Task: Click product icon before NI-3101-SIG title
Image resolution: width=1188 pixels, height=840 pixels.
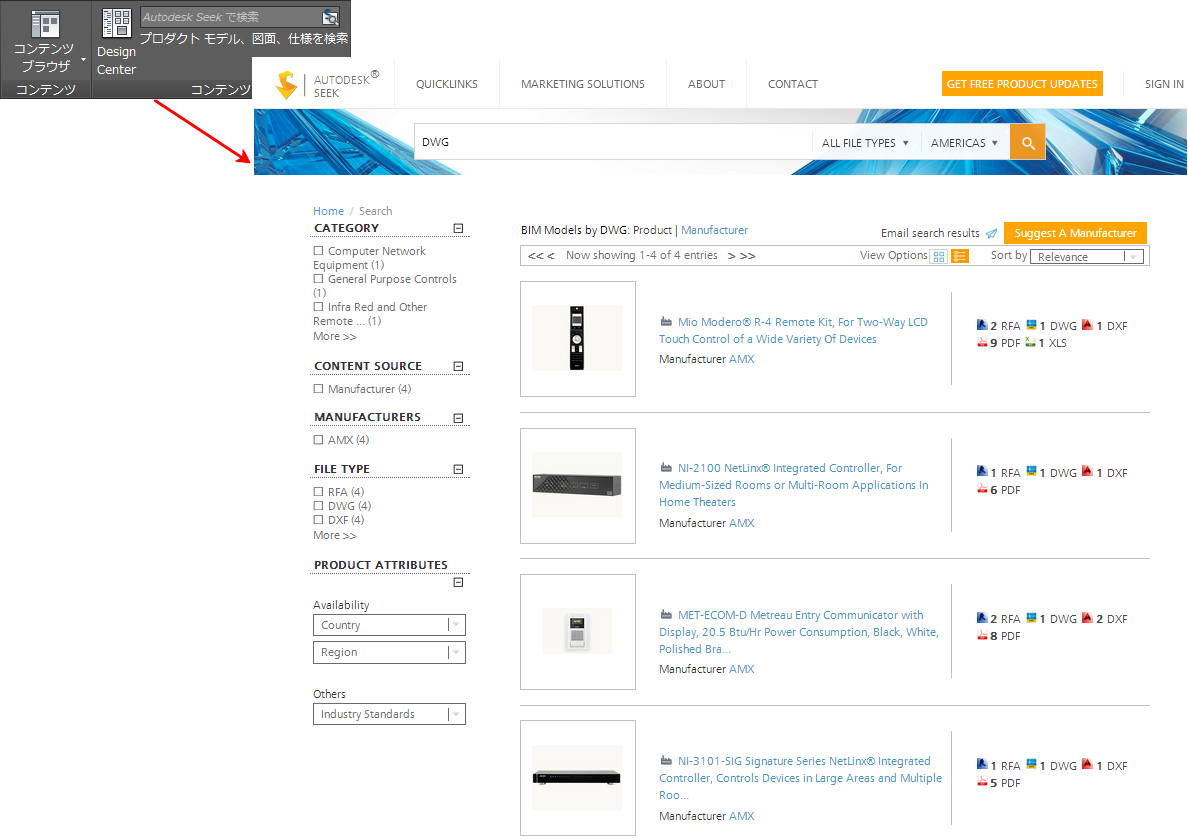Action: (666, 760)
